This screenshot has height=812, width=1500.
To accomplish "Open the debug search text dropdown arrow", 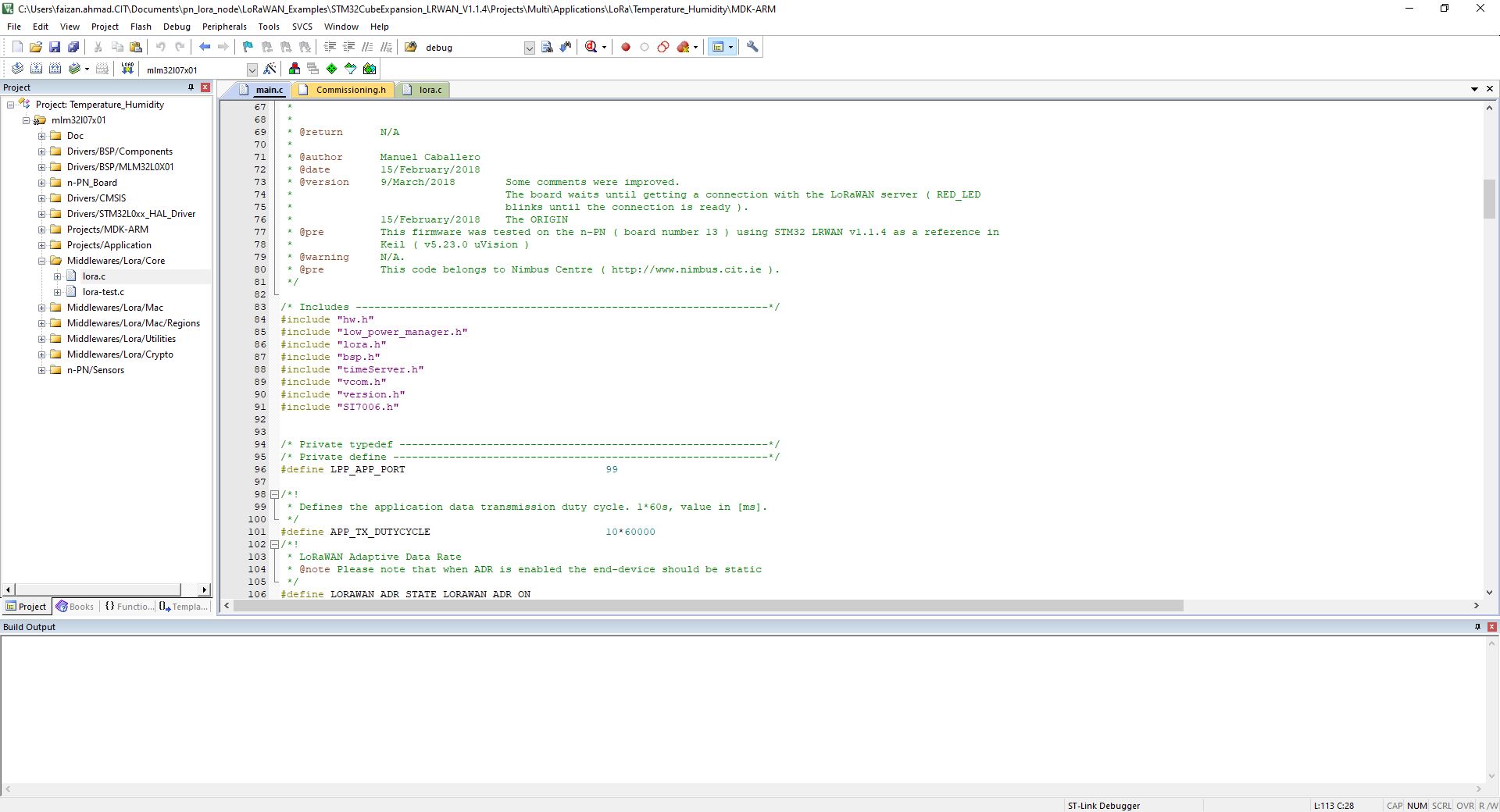I will pos(529,48).
